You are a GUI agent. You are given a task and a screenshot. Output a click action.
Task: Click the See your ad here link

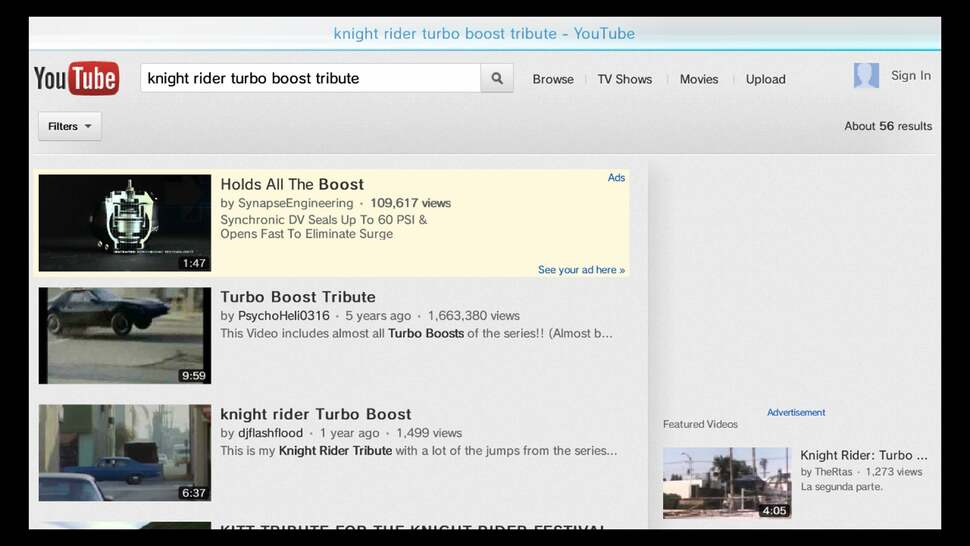click(x=581, y=270)
